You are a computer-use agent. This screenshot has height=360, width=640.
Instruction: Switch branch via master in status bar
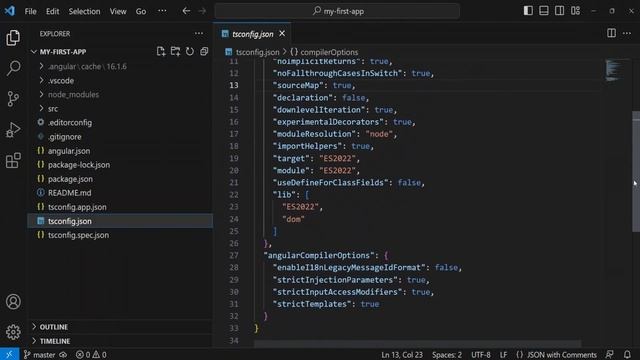point(40,355)
